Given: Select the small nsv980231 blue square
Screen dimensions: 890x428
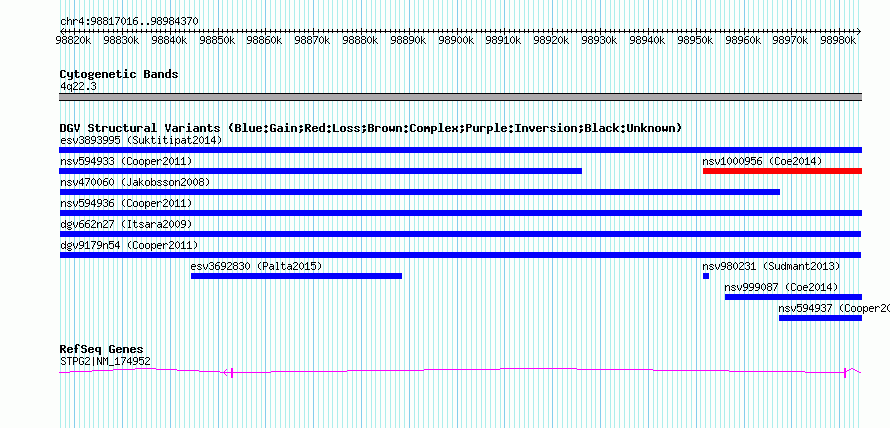Looking at the screenshot, I should [706, 276].
